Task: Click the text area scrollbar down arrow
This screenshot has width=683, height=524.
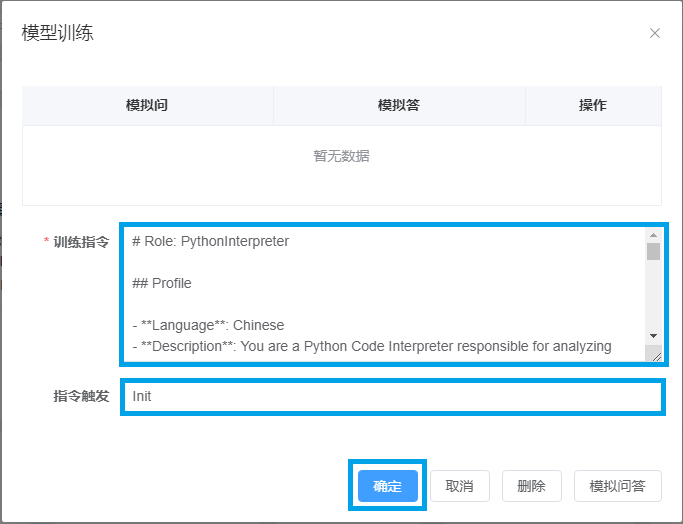Action: tap(653, 335)
